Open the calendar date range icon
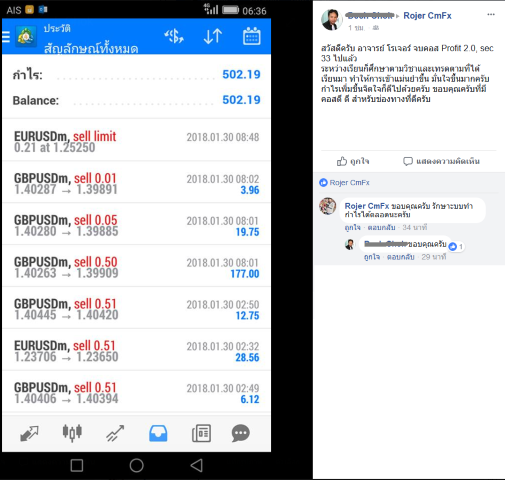 click(252, 36)
